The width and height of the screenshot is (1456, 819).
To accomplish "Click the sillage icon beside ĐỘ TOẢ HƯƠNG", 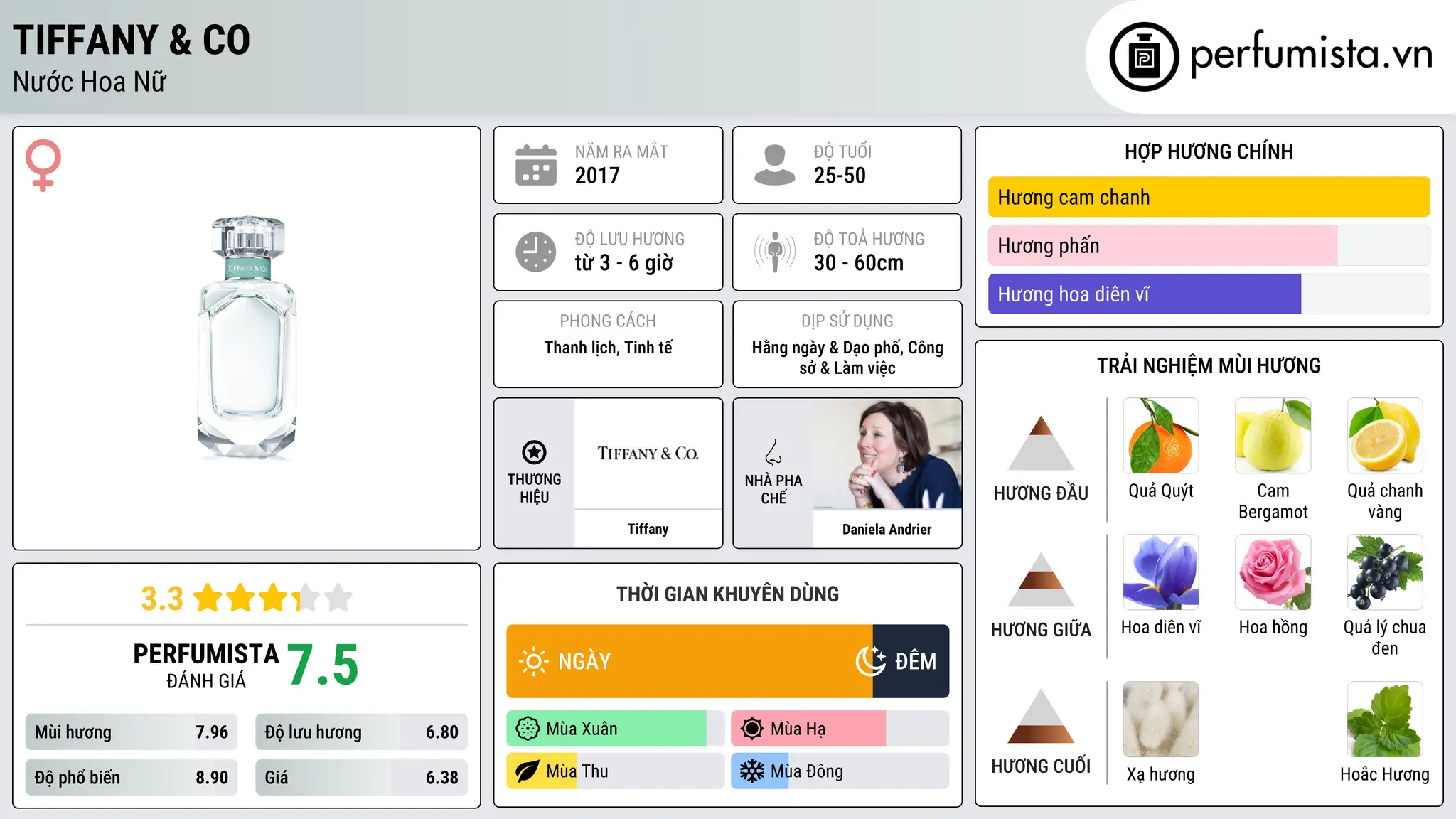I will 775,252.
